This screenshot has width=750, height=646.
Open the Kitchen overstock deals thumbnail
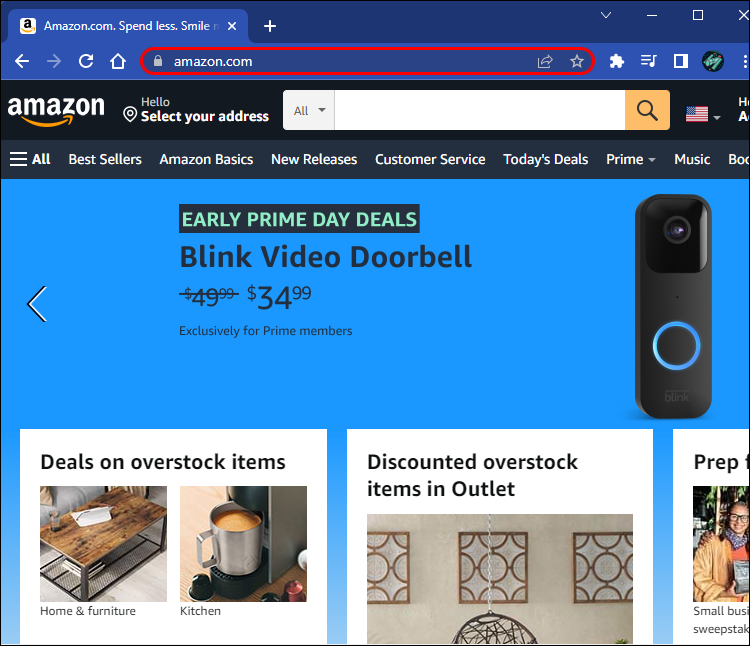[x=243, y=544]
